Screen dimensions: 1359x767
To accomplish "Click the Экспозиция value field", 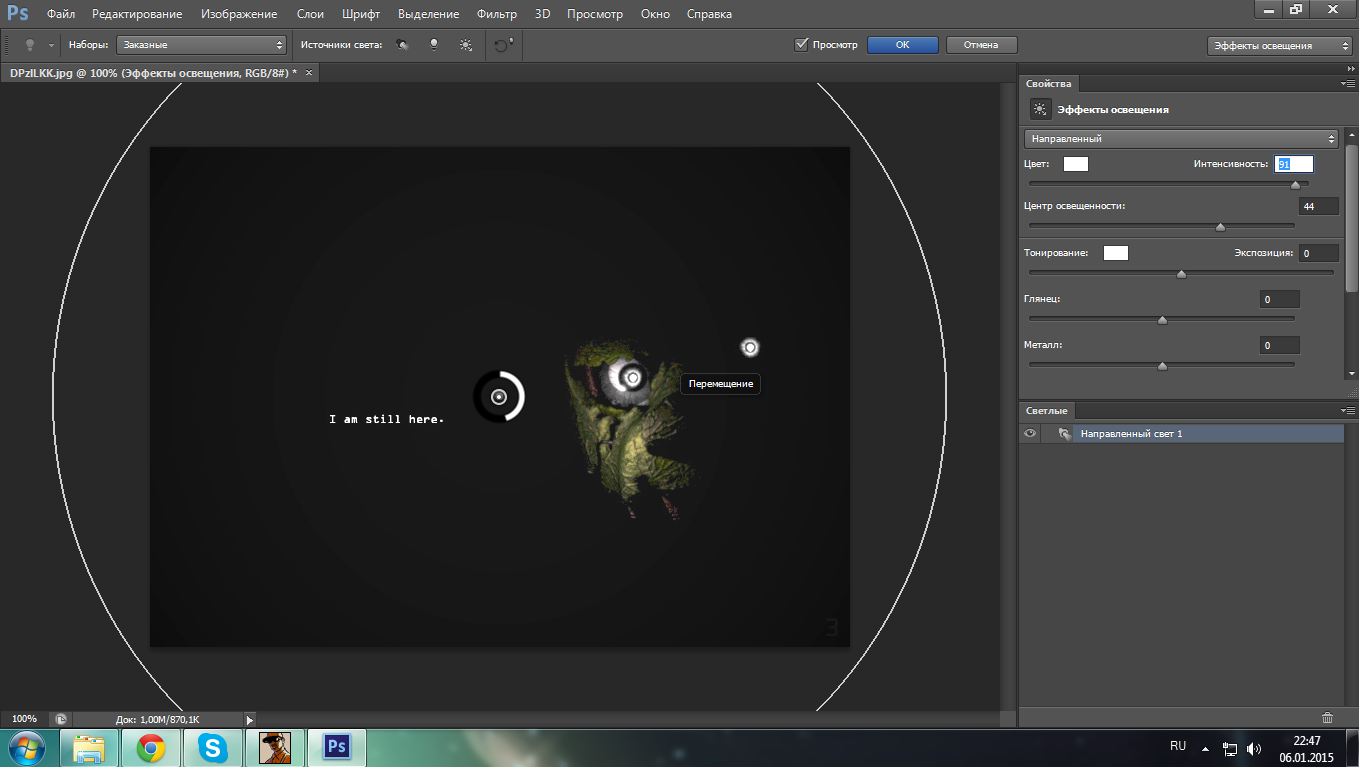I will [x=1319, y=253].
